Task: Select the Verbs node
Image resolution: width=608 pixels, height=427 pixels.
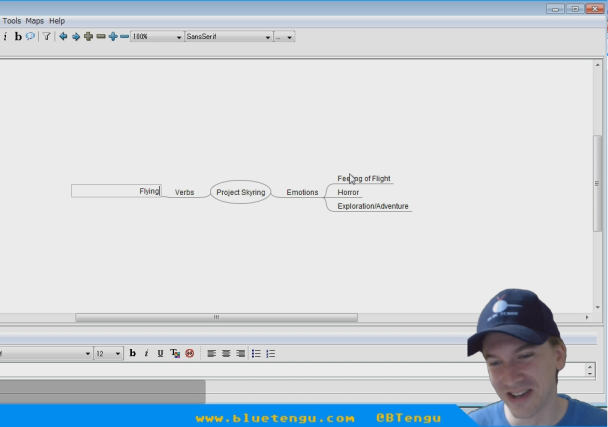Action: pos(185,192)
